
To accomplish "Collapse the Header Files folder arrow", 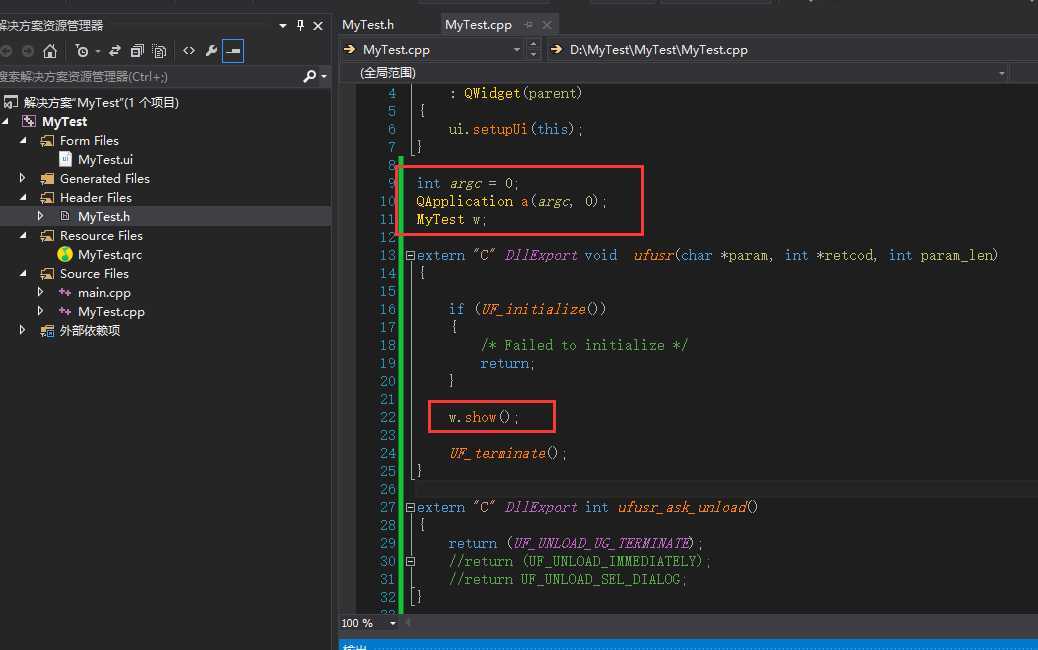I will pos(24,197).
